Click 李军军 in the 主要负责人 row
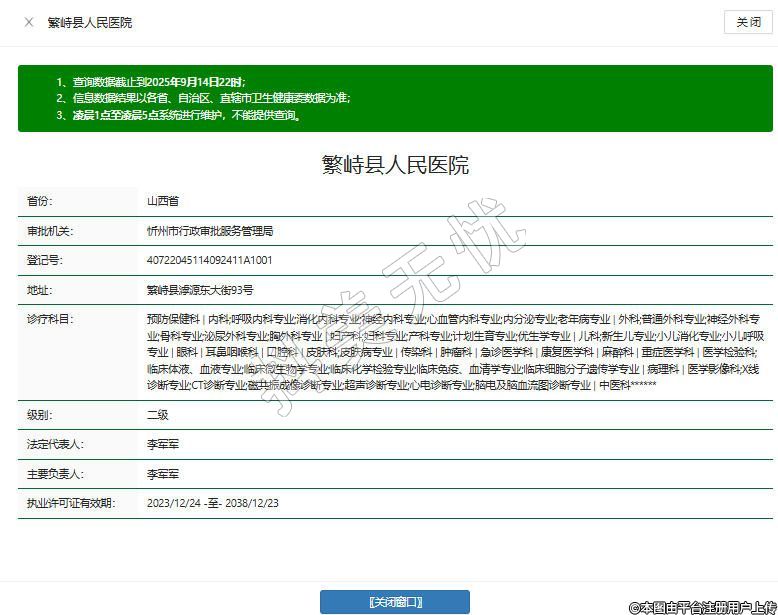The width and height of the screenshot is (778, 615). pyautogui.click(x=163, y=474)
